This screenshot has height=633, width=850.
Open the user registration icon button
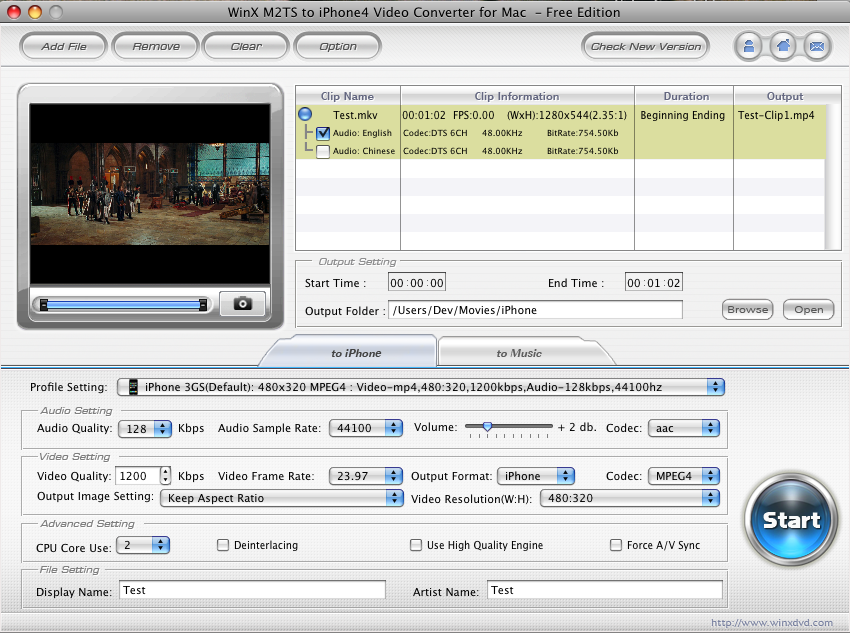coord(749,47)
